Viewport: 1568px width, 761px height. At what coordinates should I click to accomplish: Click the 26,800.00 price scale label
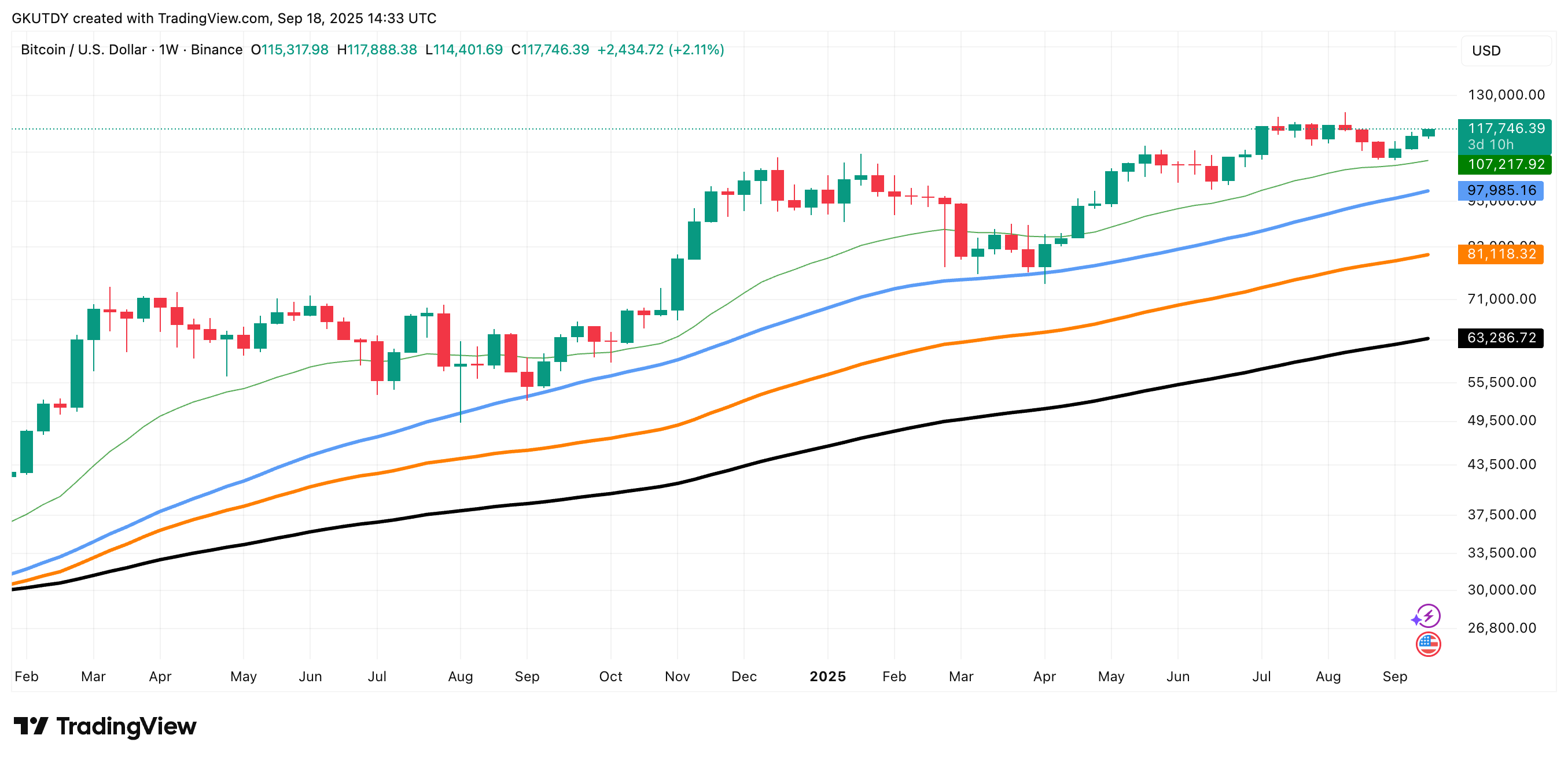pos(1501,629)
